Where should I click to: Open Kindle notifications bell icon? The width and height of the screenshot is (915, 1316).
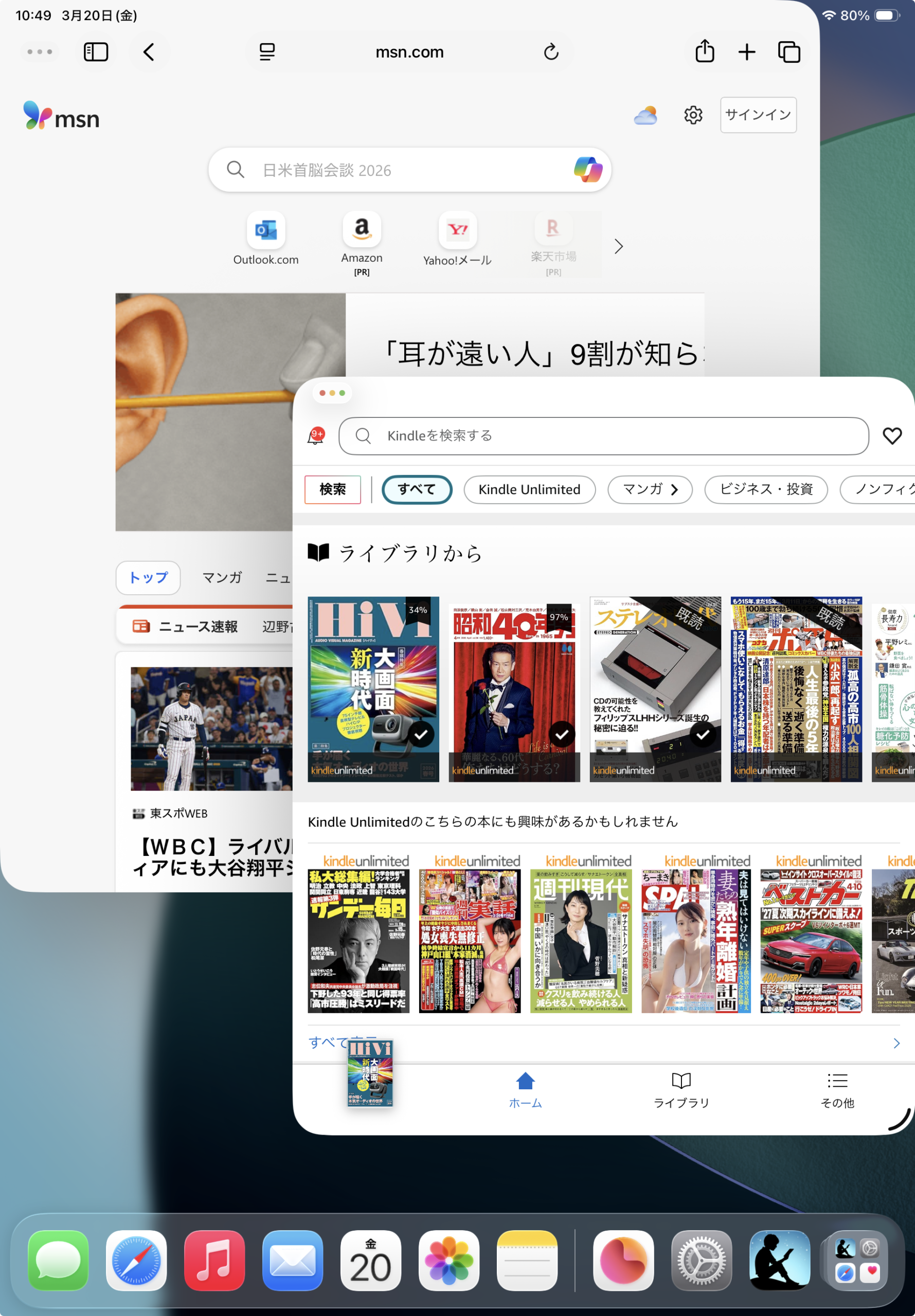pyautogui.click(x=315, y=436)
